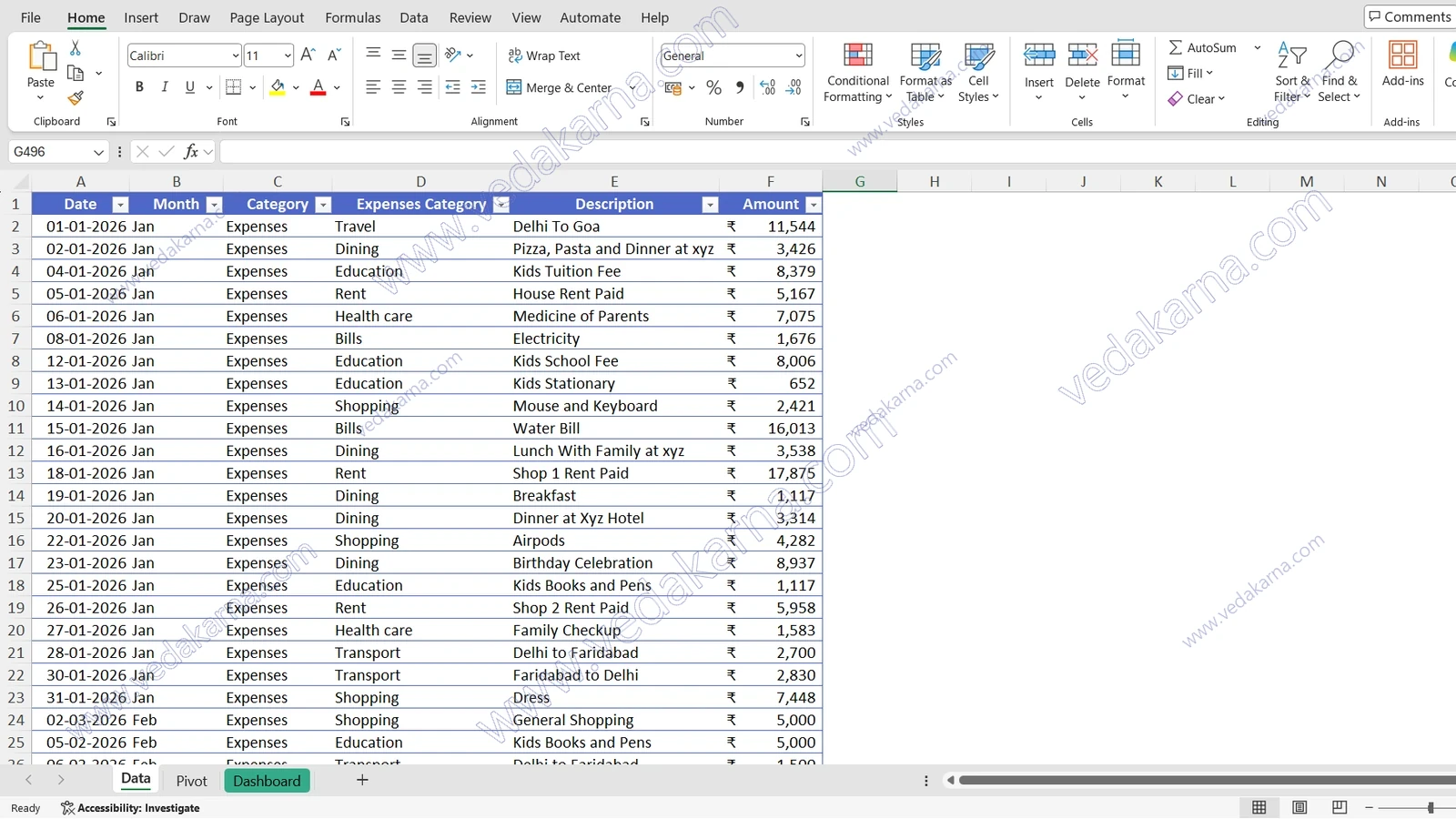Toggle bottom align button
Image resolution: width=1456 pixels, height=819 pixels.
click(424, 56)
